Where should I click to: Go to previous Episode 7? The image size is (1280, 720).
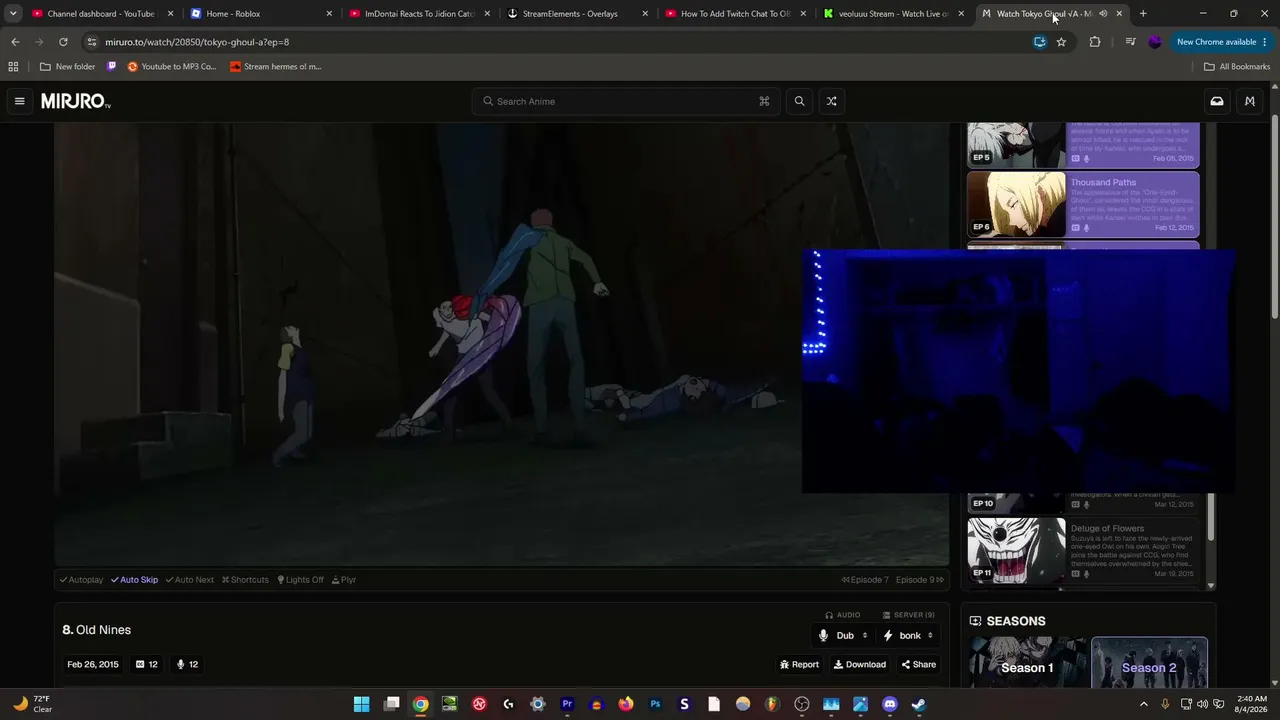(x=865, y=580)
